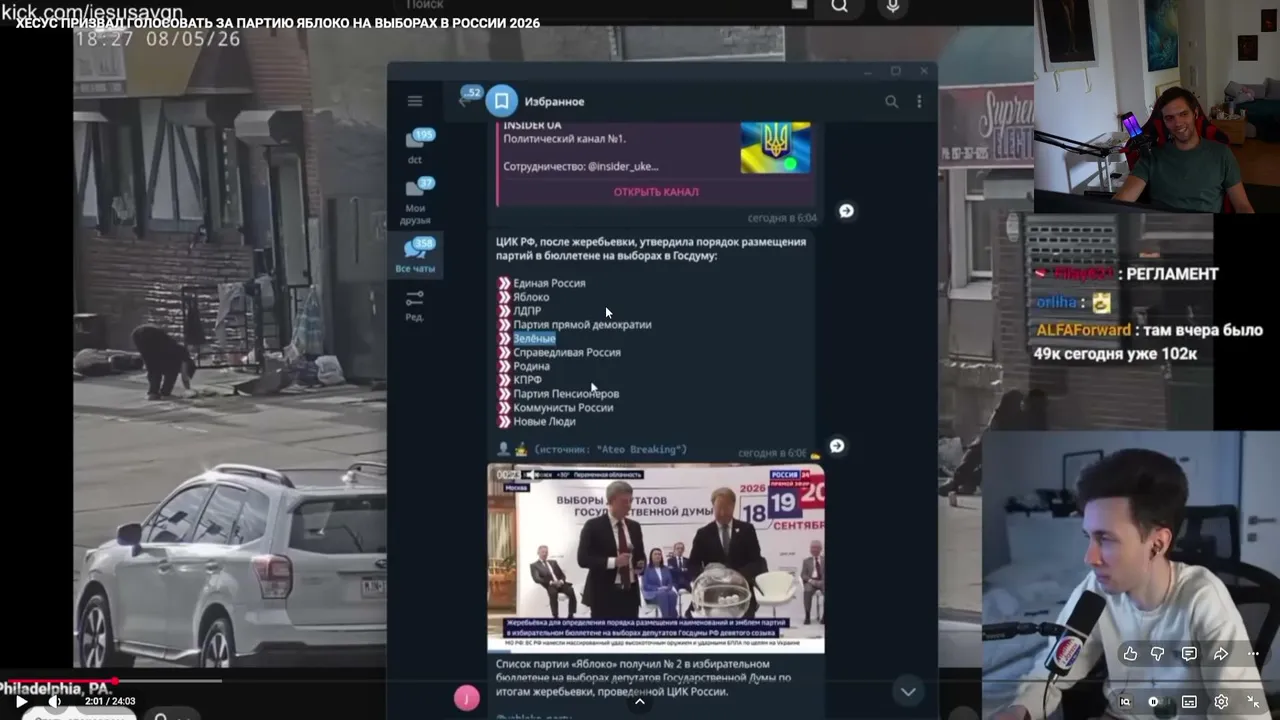
Task: Click the Справедливая Россия entry
Action: pyautogui.click(x=567, y=353)
